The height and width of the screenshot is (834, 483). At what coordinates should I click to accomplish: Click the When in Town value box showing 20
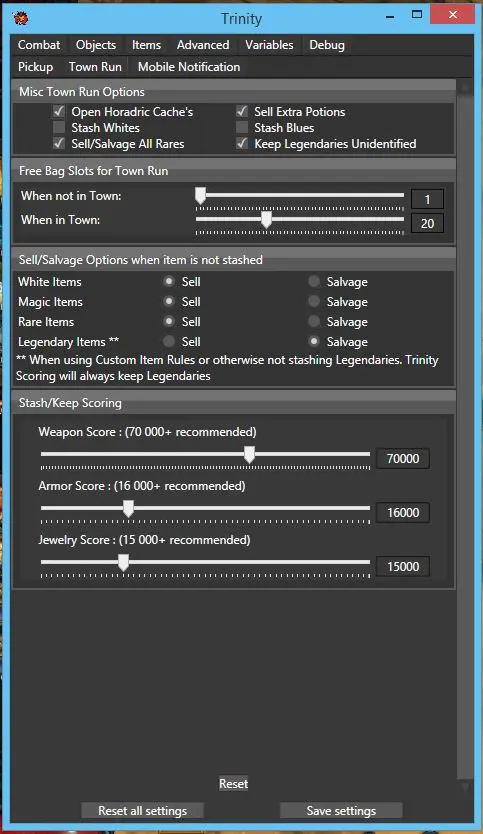coord(427,223)
